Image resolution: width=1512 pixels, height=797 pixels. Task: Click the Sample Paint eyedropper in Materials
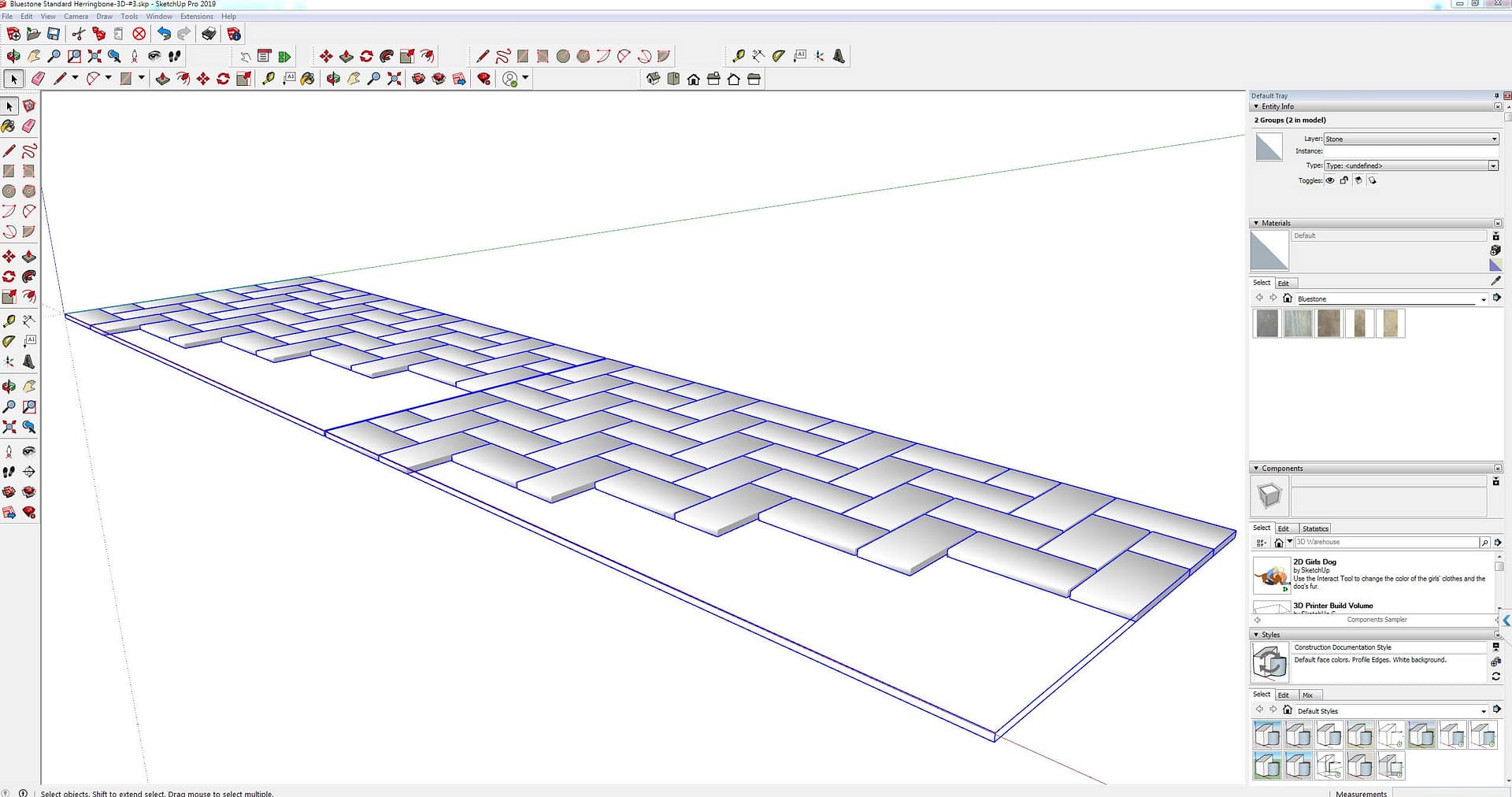pos(1495,281)
